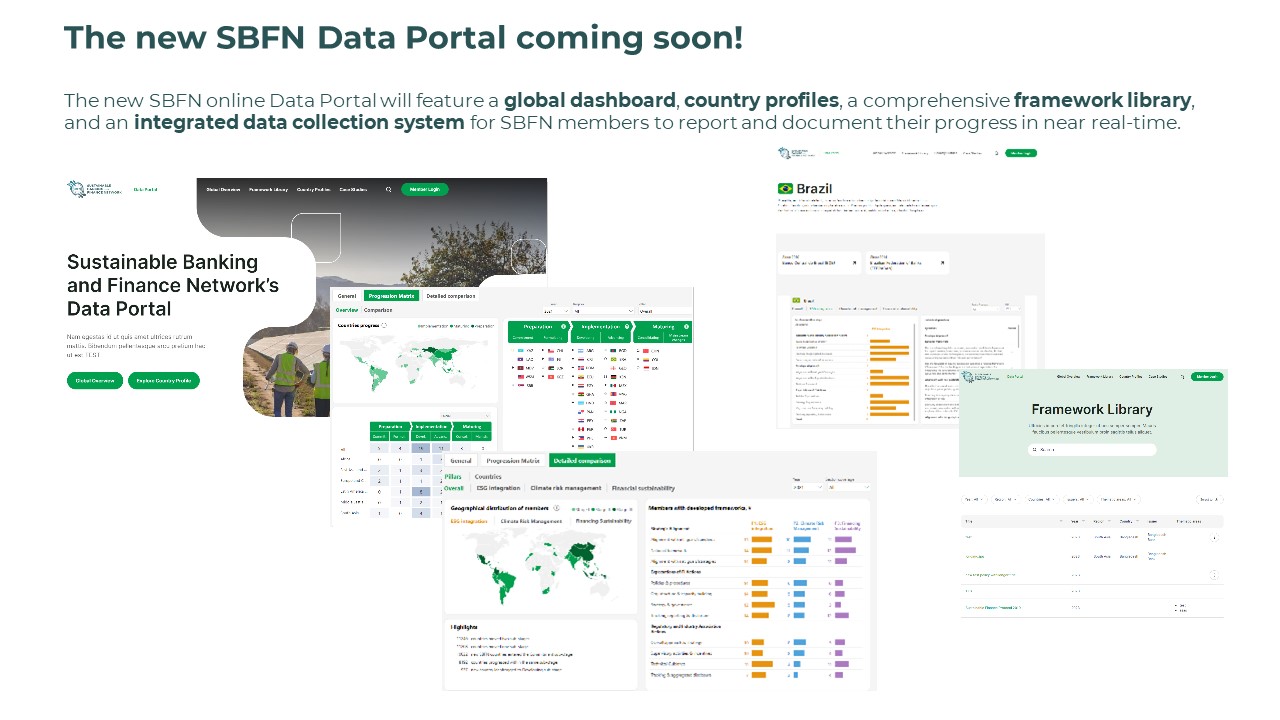The height and width of the screenshot is (720, 1280).
Task: Switch to the Comparison sub-tab
Action: (378, 310)
